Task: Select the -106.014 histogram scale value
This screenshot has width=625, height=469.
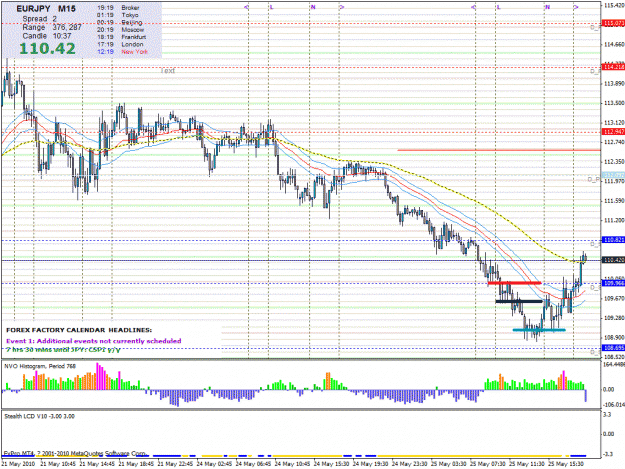Action: [x=614, y=404]
